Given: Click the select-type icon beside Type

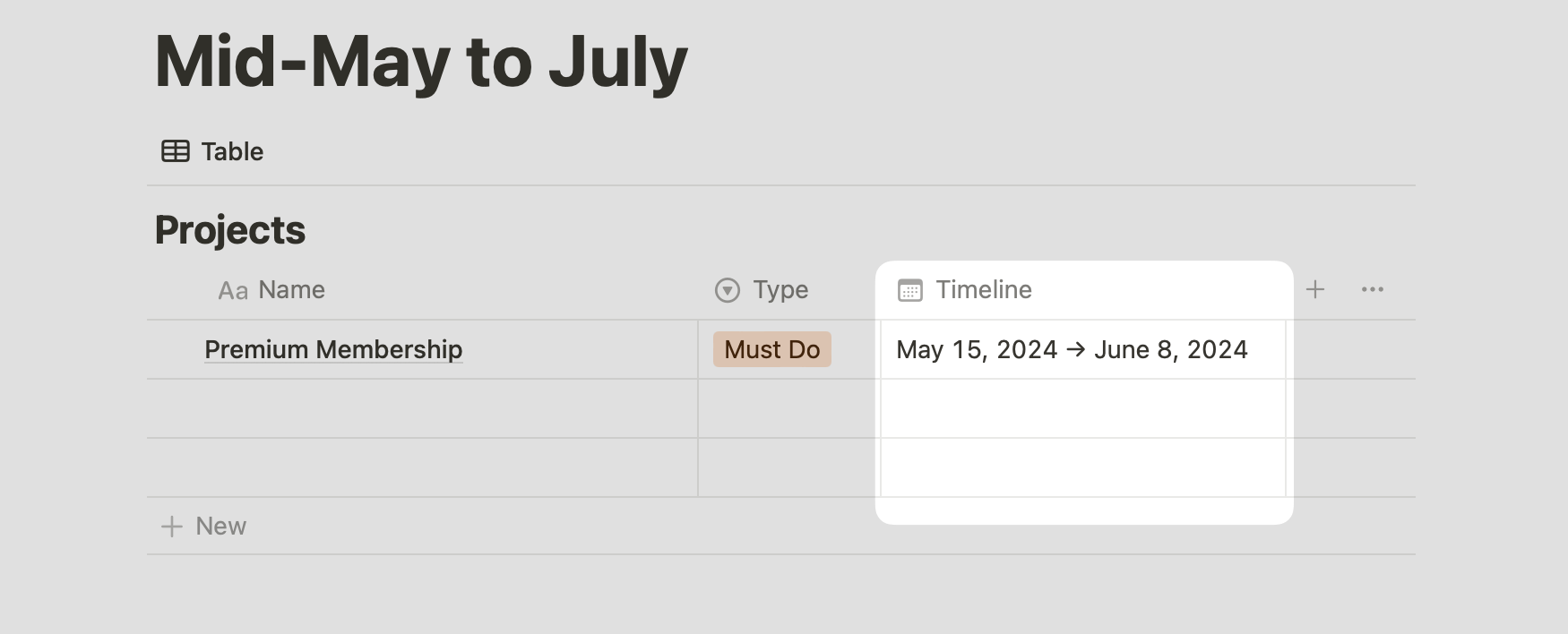Looking at the screenshot, I should (x=728, y=290).
